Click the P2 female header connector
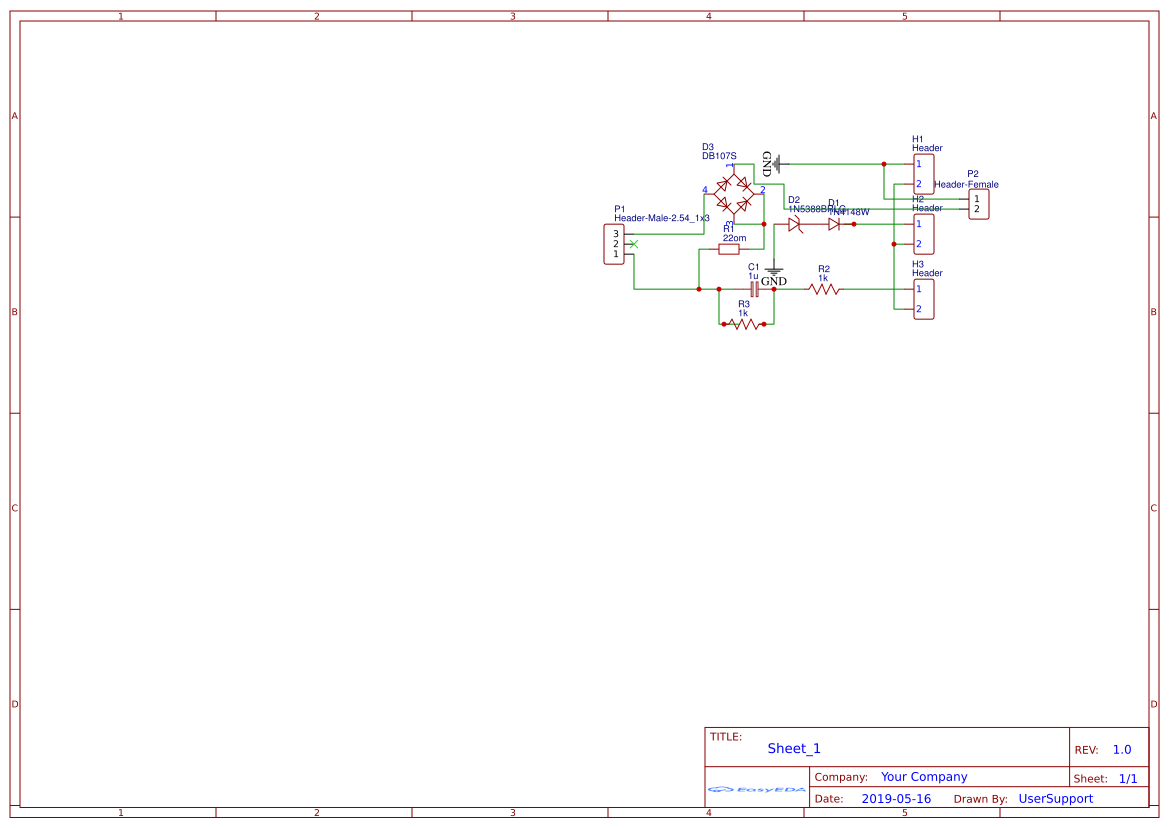This screenshot has width=1169, height=828. pyautogui.click(x=978, y=204)
